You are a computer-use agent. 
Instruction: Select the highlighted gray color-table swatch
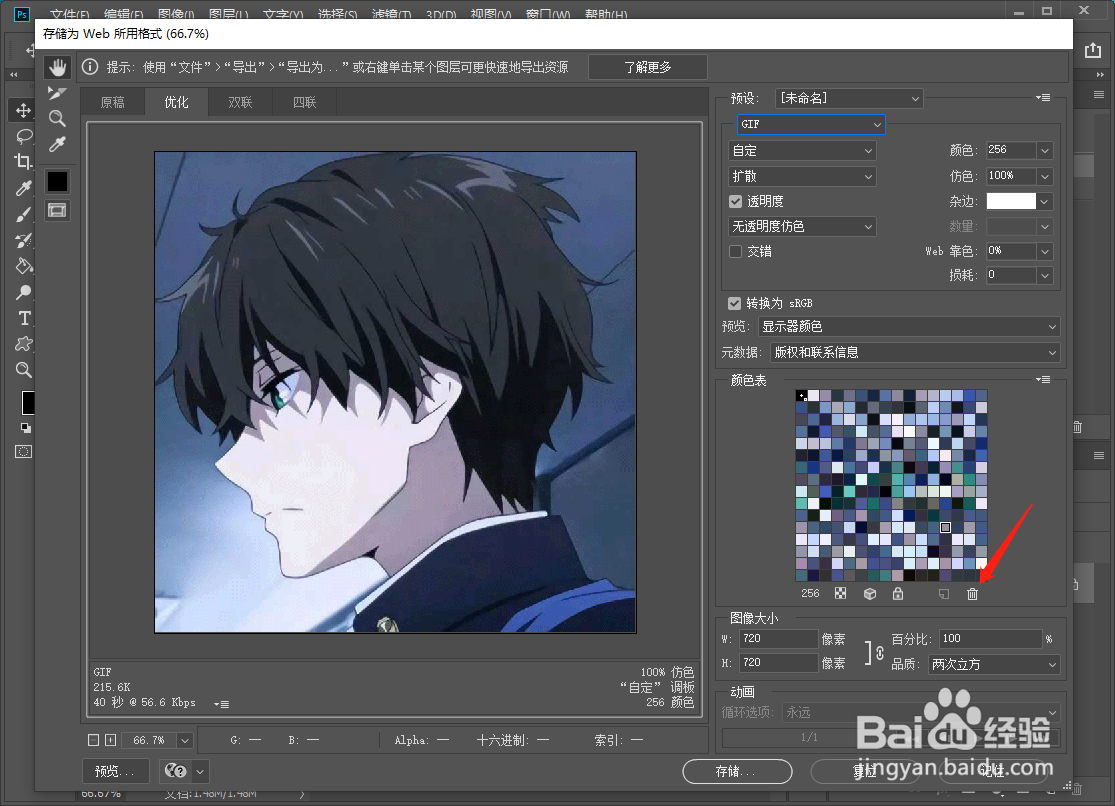pos(946,527)
